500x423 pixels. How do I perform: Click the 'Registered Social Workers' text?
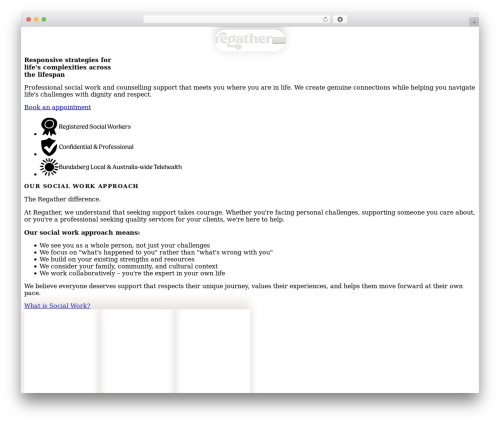point(95,127)
